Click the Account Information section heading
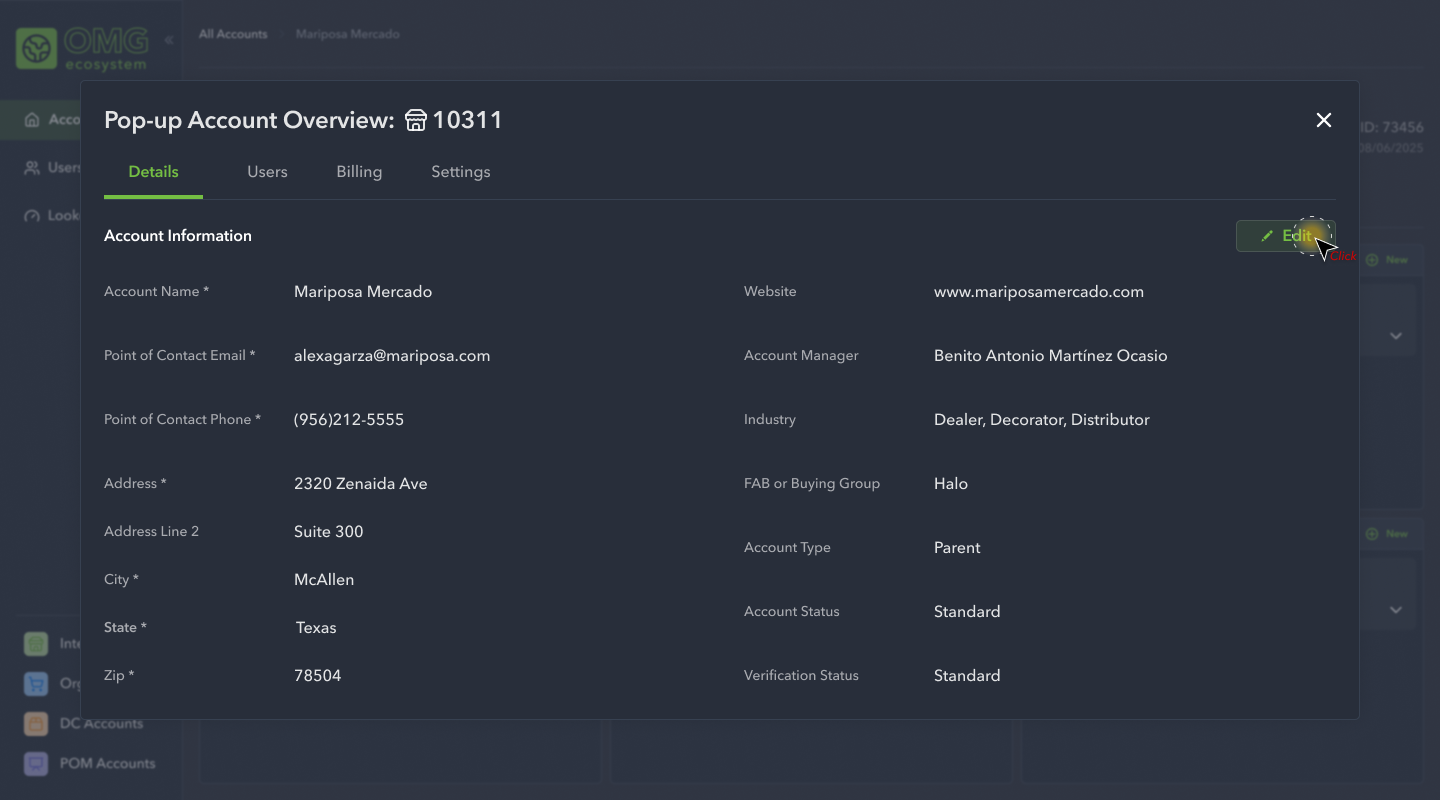 [x=178, y=236]
